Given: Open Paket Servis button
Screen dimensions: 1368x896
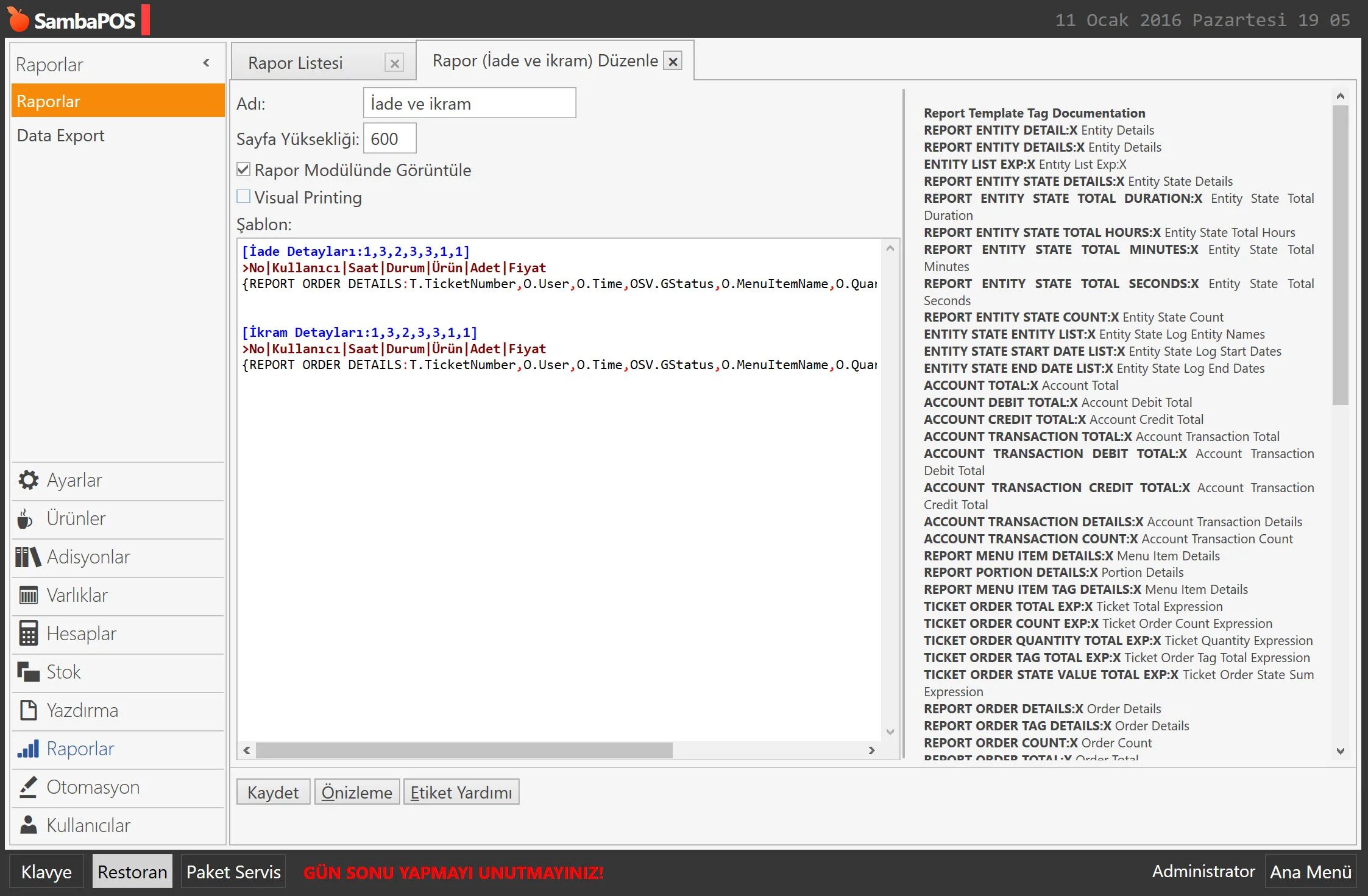Looking at the screenshot, I should (233, 872).
